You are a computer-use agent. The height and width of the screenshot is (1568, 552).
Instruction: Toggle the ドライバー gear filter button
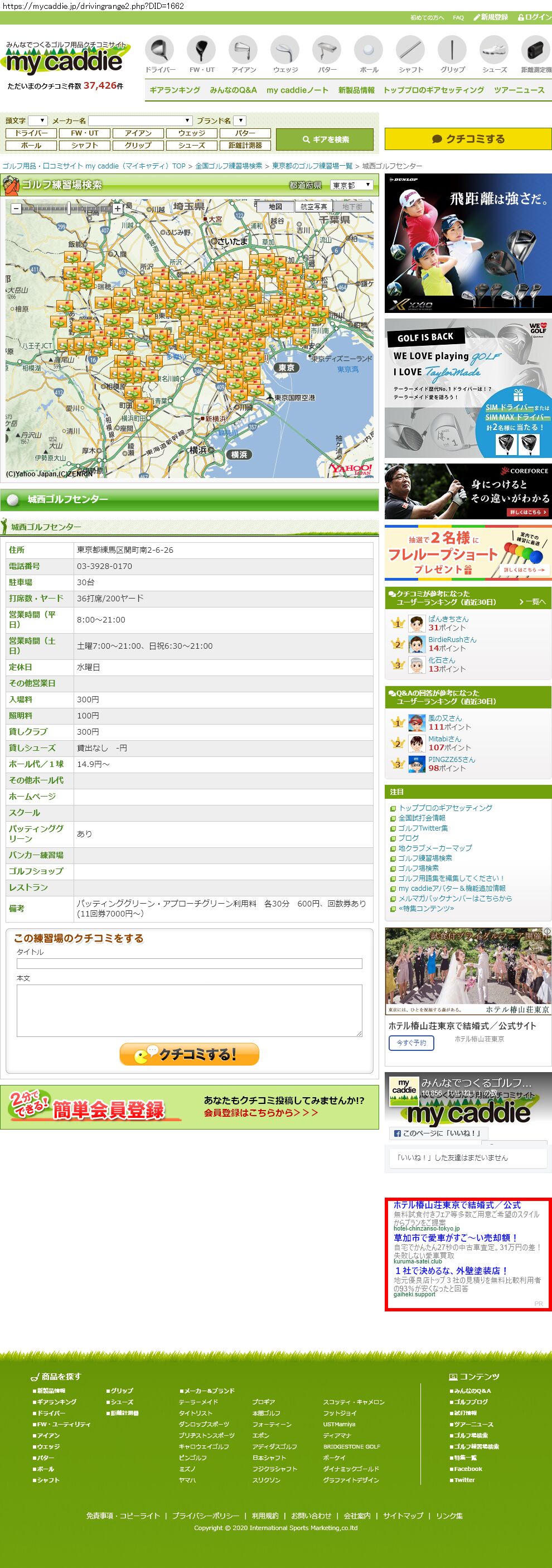coord(31,133)
